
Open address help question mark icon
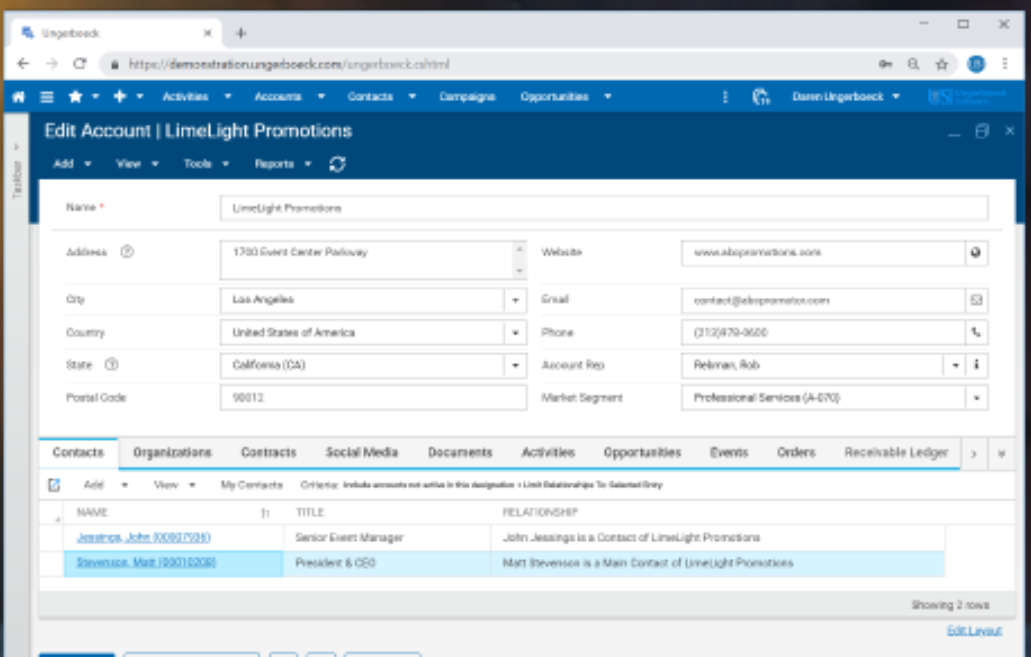pos(127,252)
